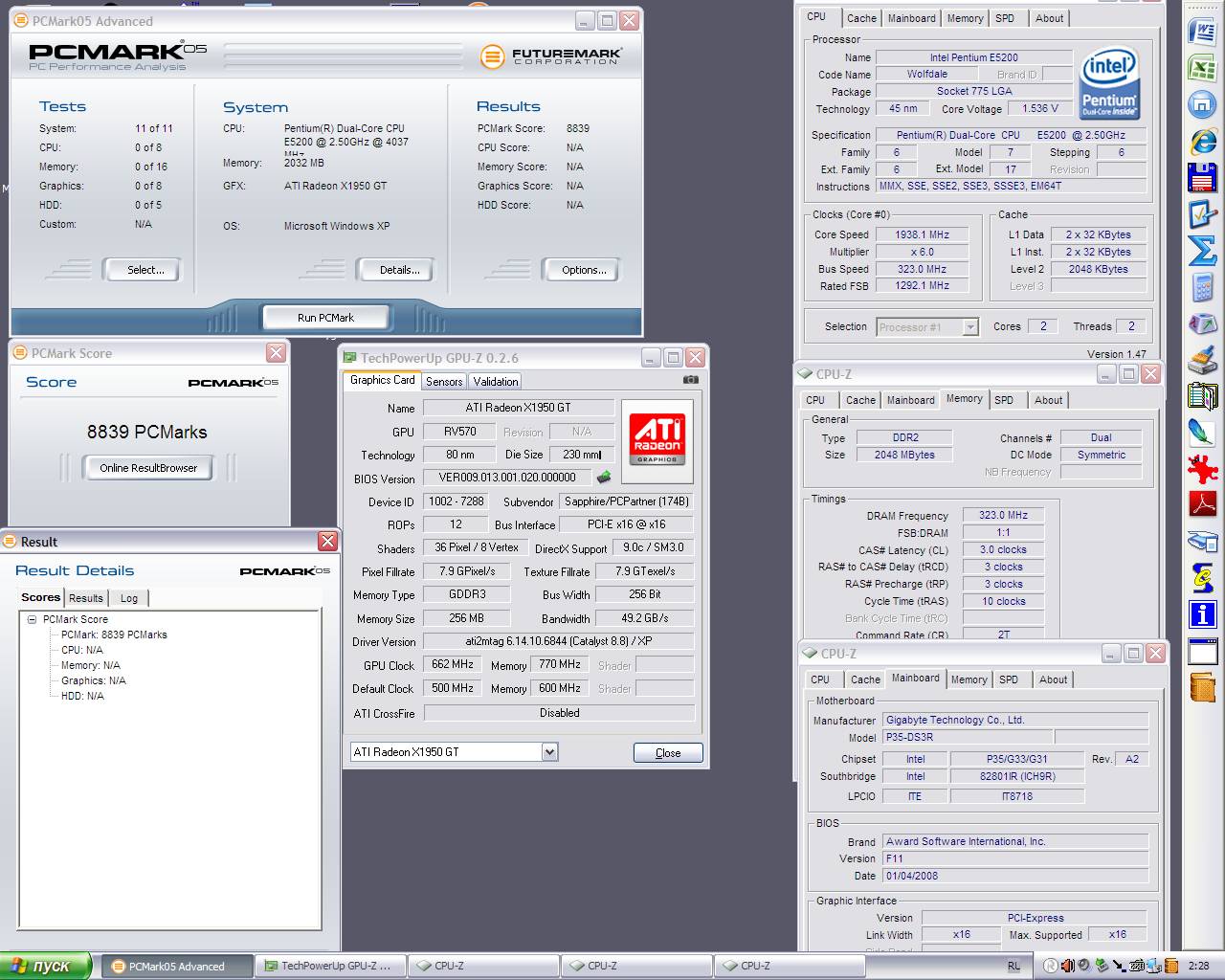Open the paint brush icon in side bar

(1202, 360)
